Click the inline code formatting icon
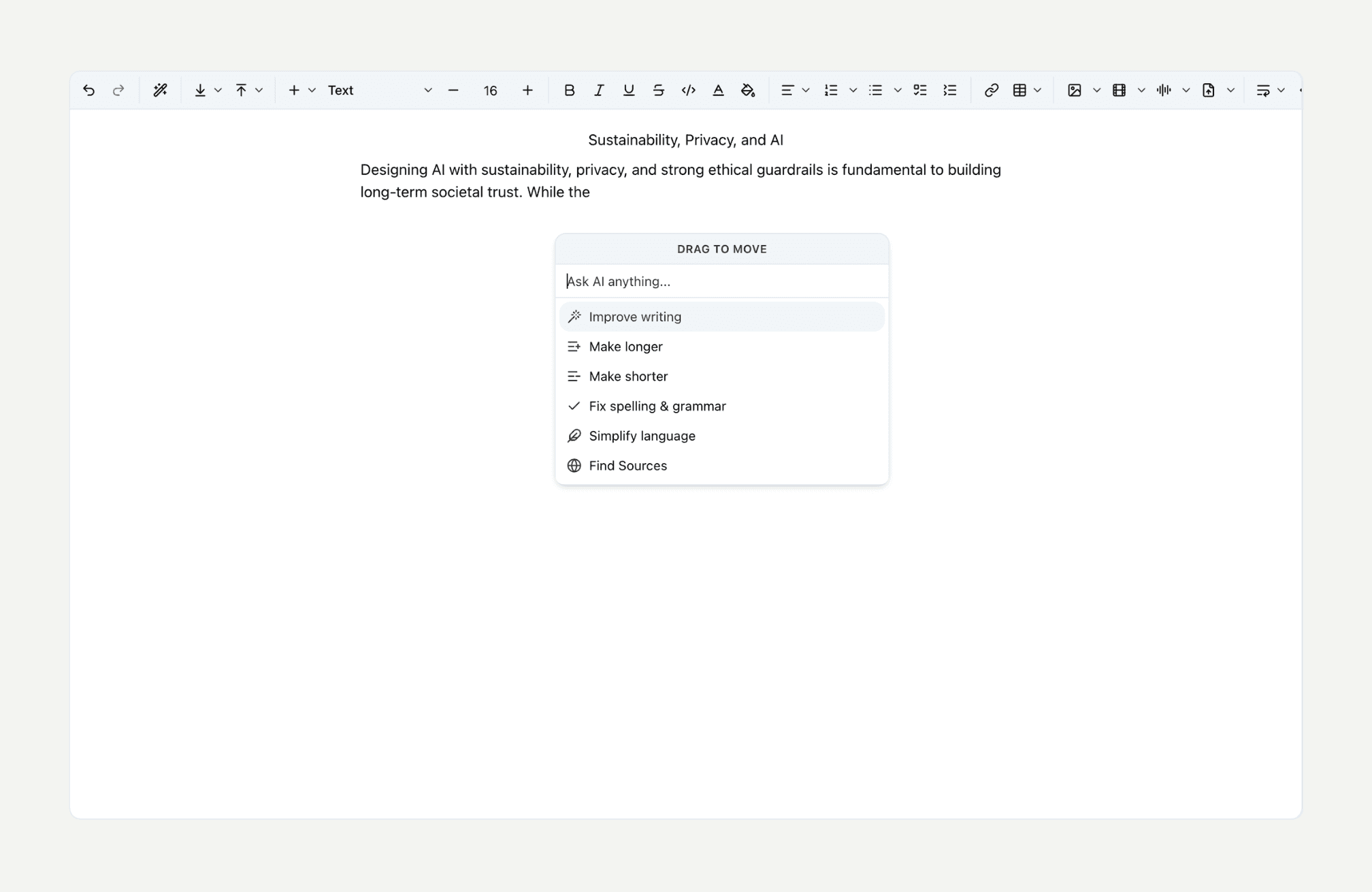 point(688,91)
